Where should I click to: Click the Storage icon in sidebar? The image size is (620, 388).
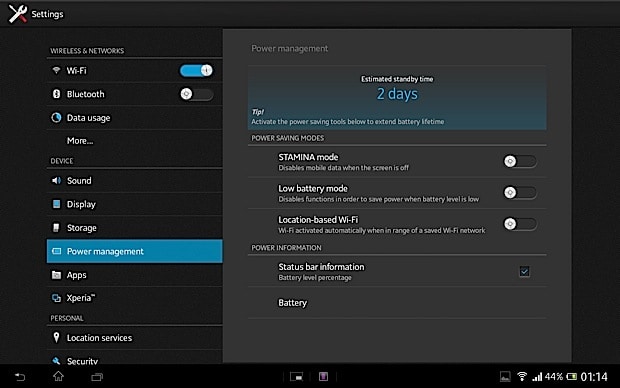click(x=56, y=227)
